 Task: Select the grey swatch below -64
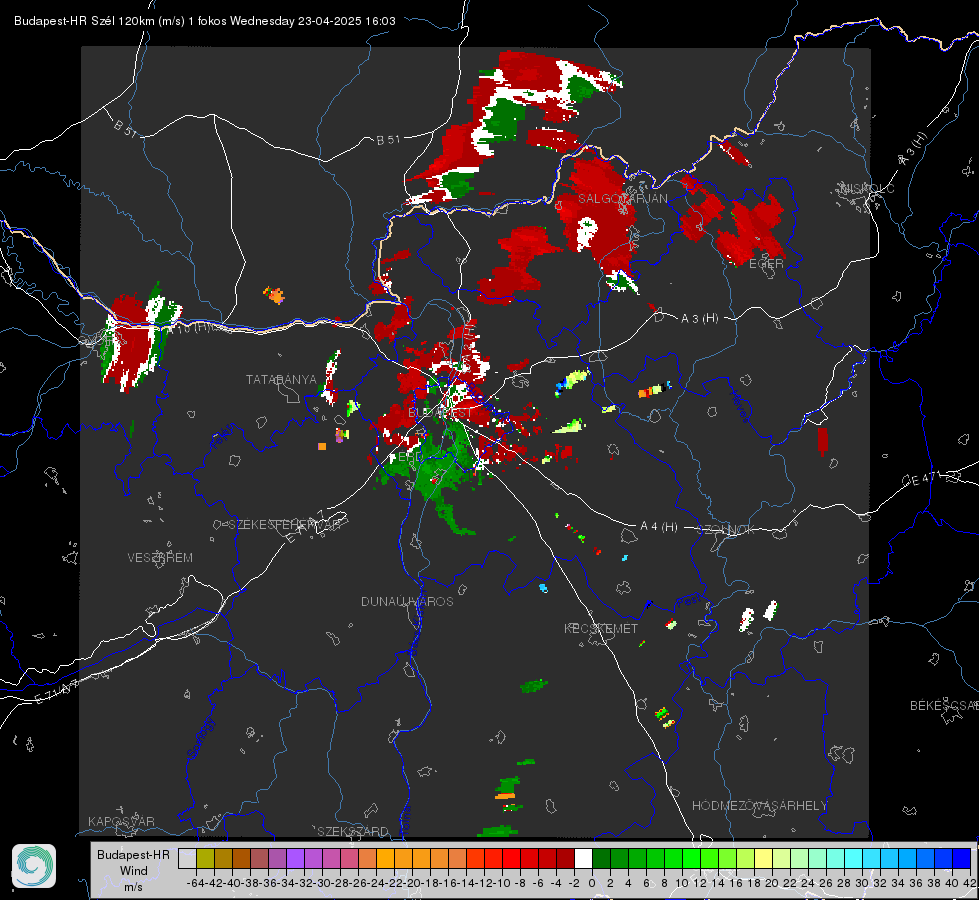(187, 858)
